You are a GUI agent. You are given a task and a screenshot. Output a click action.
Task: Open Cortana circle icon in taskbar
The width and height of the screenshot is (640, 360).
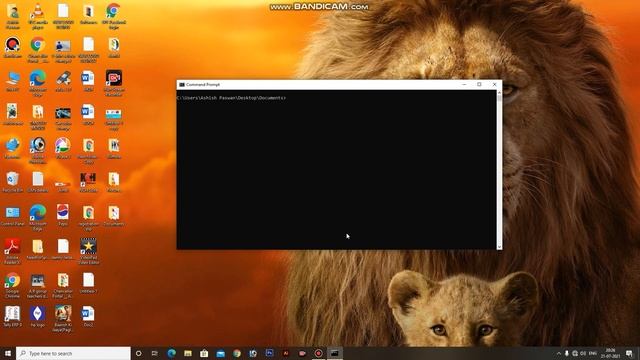click(138, 353)
